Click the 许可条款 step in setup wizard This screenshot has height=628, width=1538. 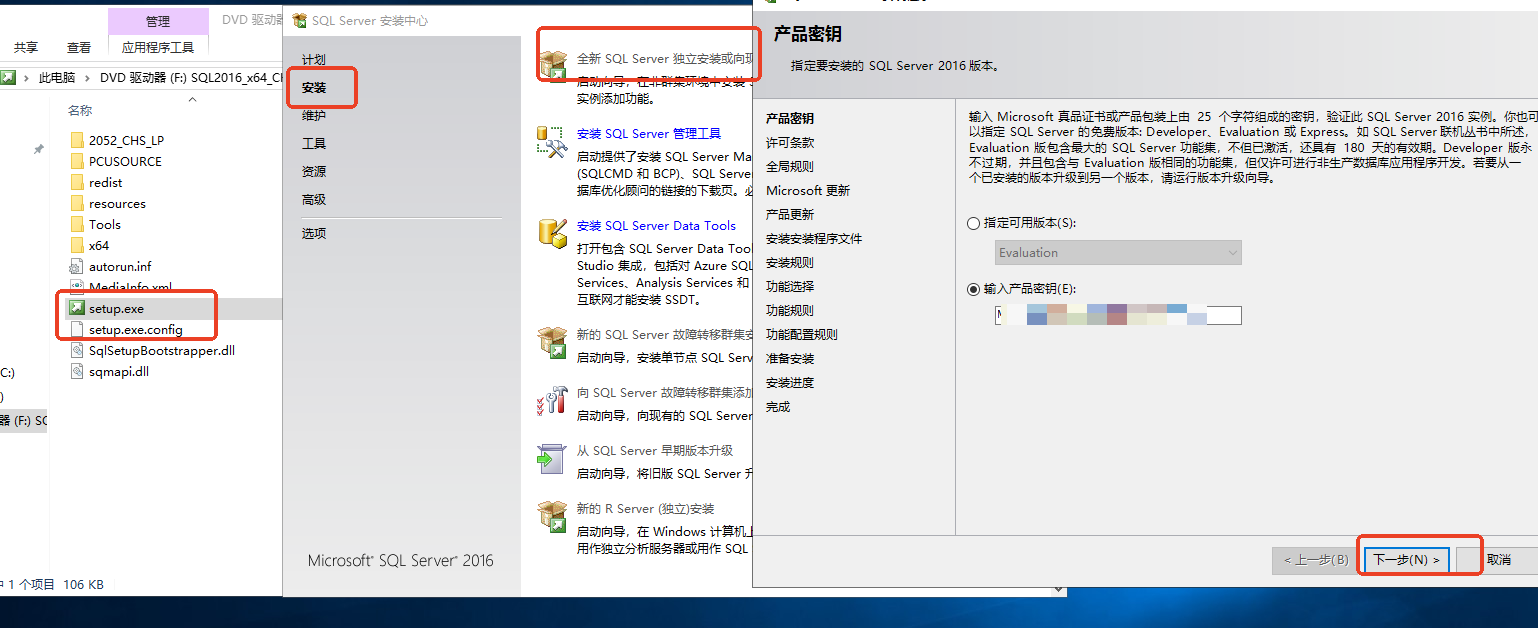pyautogui.click(x=790, y=143)
